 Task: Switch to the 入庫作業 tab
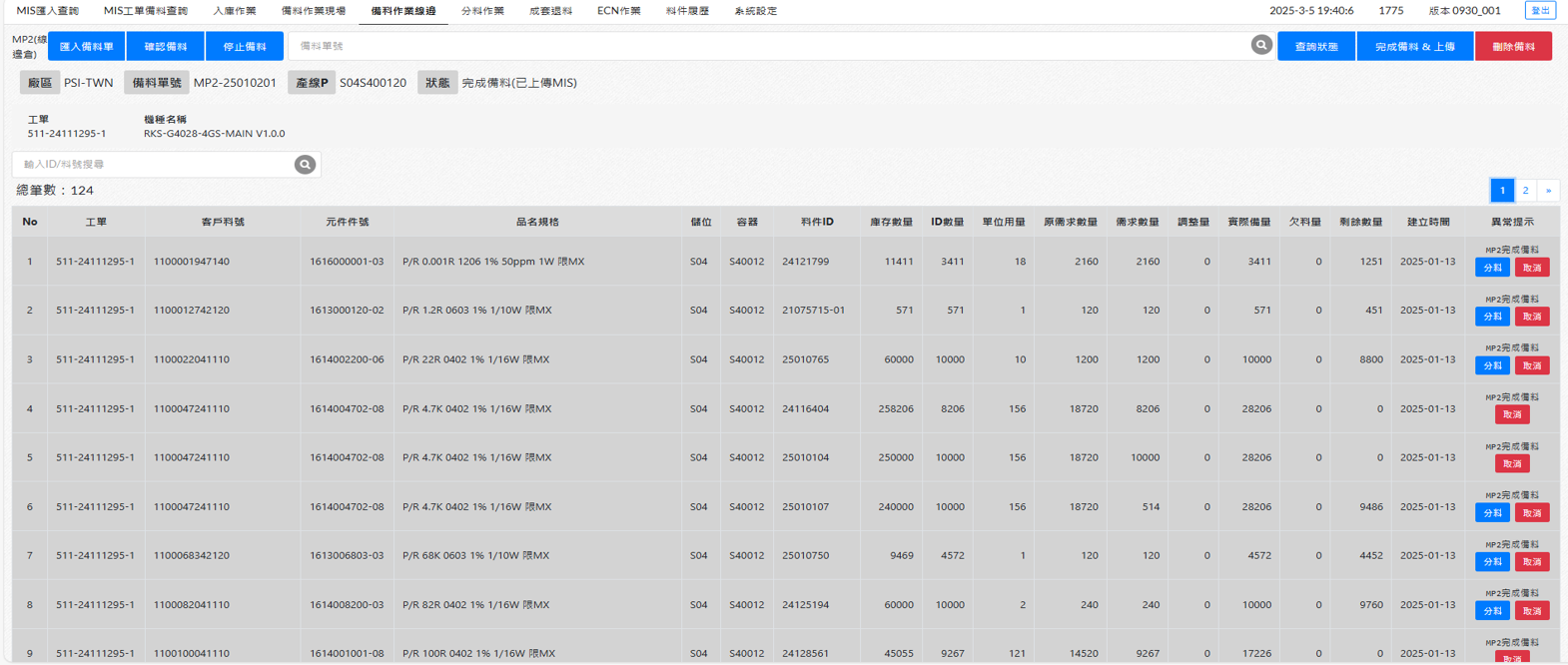(235, 11)
